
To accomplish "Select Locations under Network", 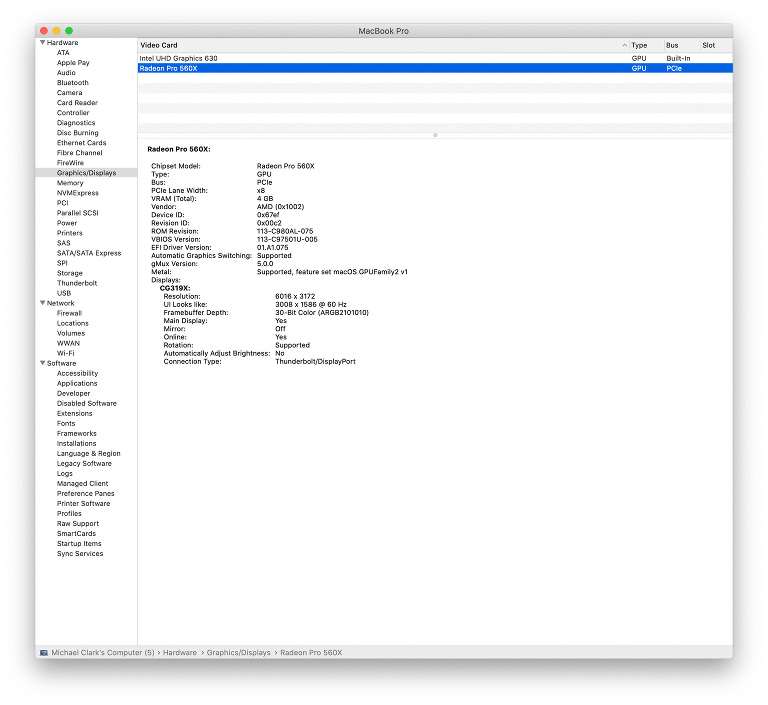I will point(72,323).
